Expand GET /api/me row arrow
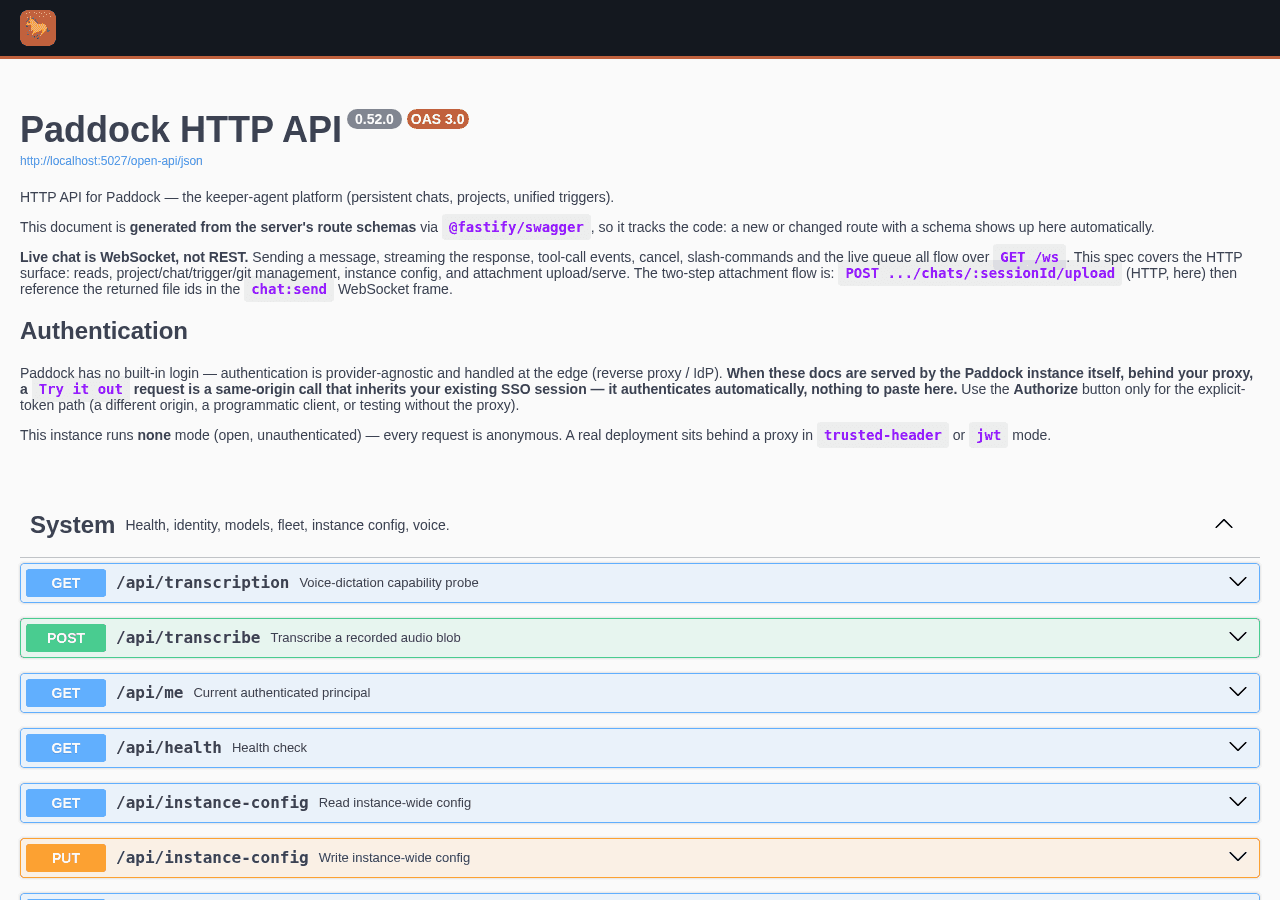This screenshot has width=1280, height=900. click(1238, 692)
